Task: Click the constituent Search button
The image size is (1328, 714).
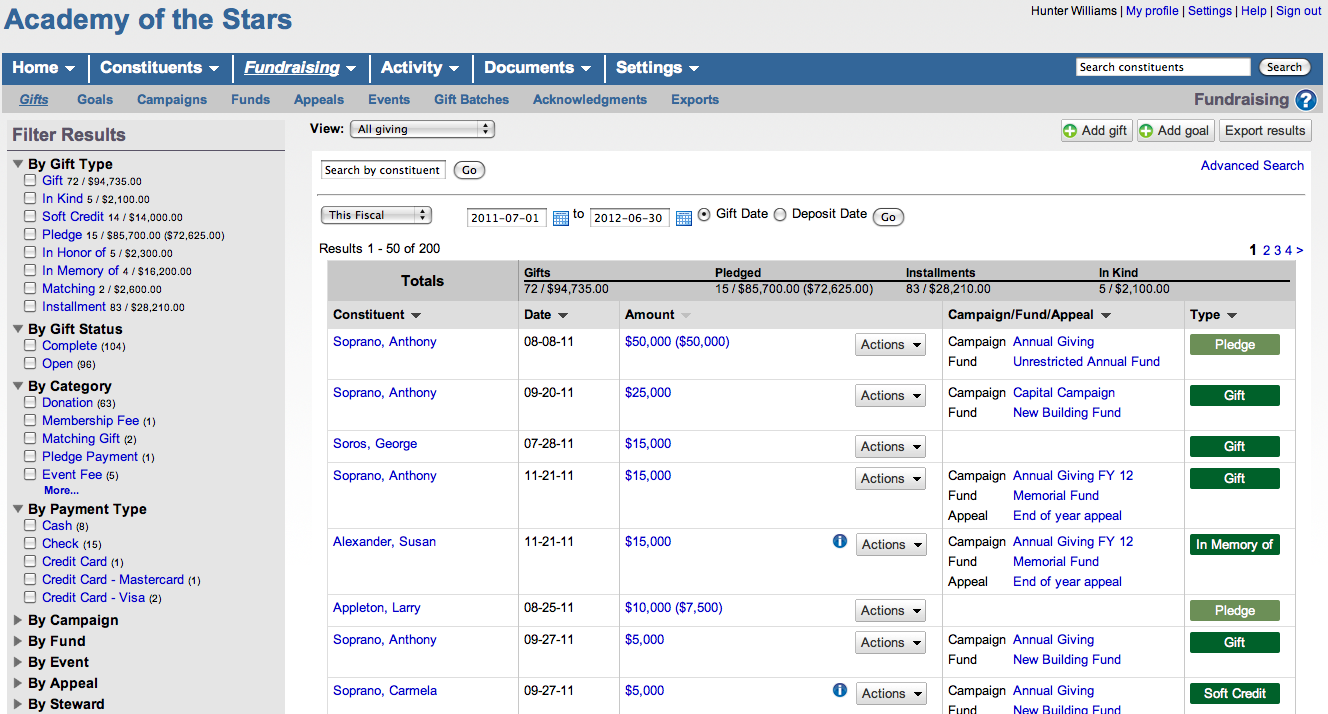Action: 1284,67
